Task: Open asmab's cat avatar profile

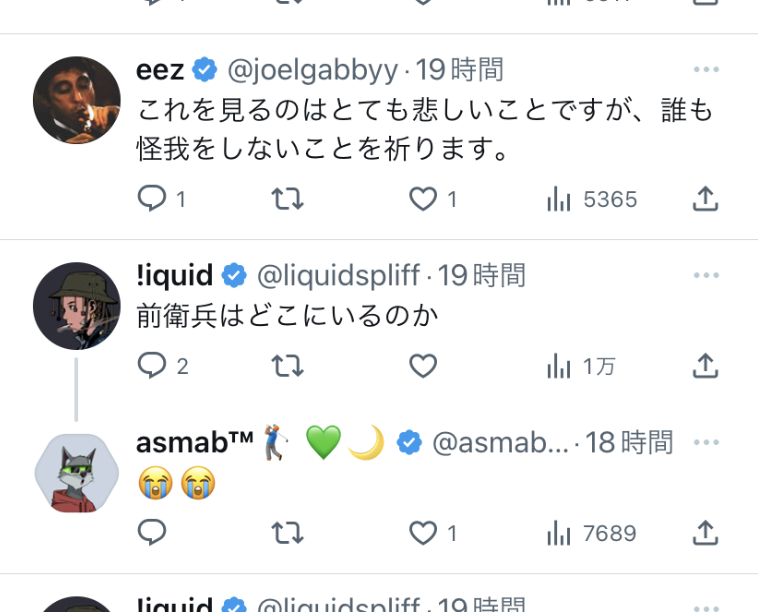Action: pyautogui.click(x=76, y=473)
